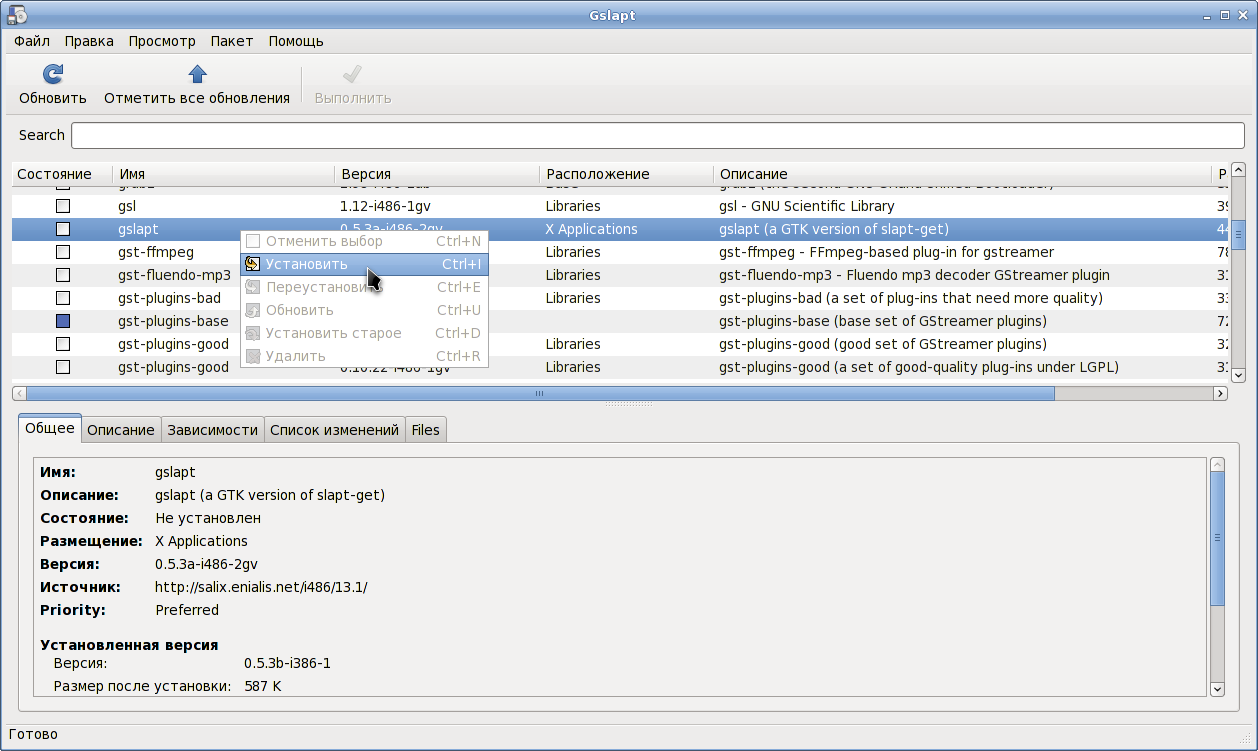Open the Просмотр menu
The height and width of the screenshot is (751, 1258).
(x=162, y=41)
